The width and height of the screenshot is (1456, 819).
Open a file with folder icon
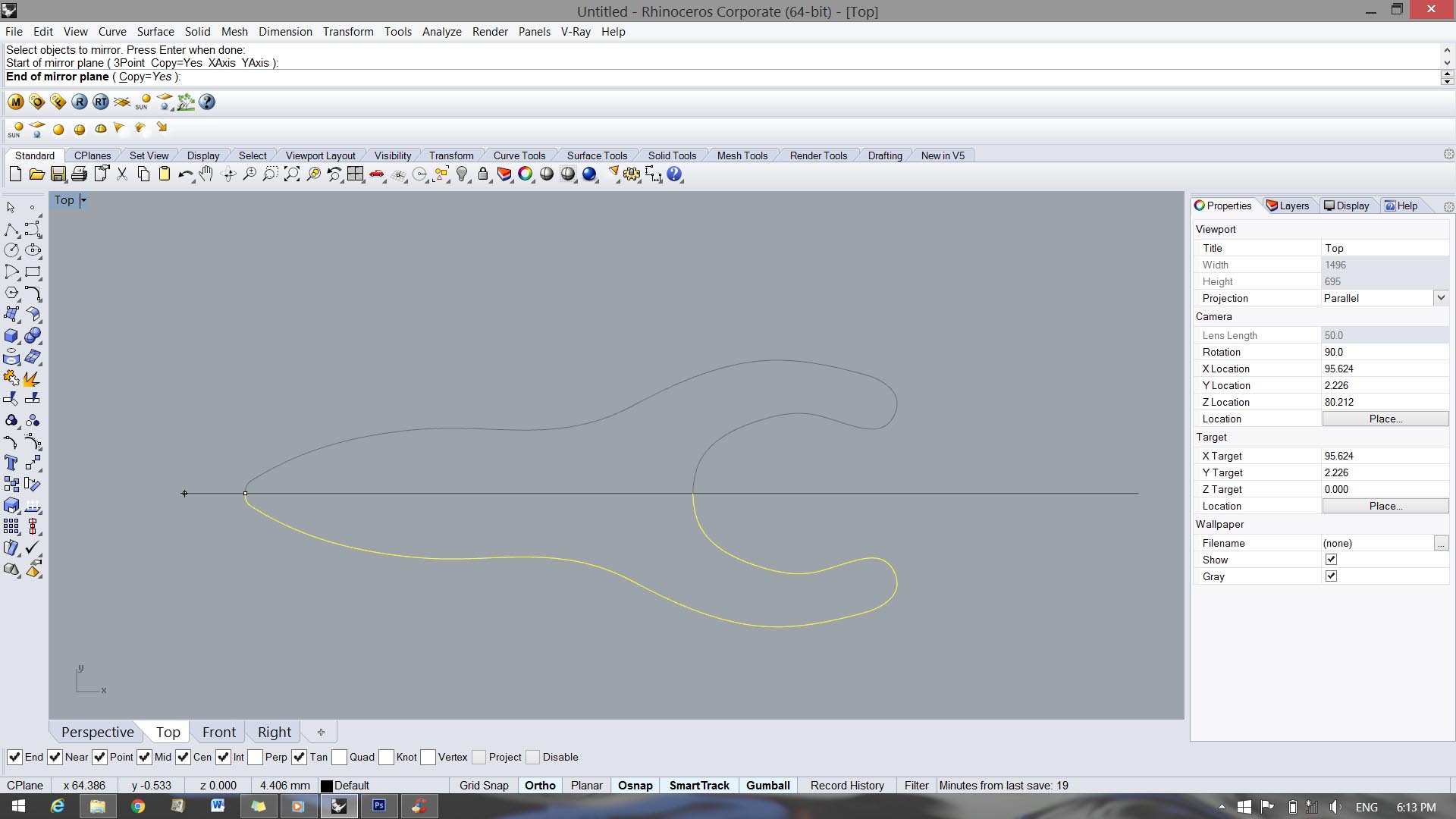pyautogui.click(x=36, y=174)
